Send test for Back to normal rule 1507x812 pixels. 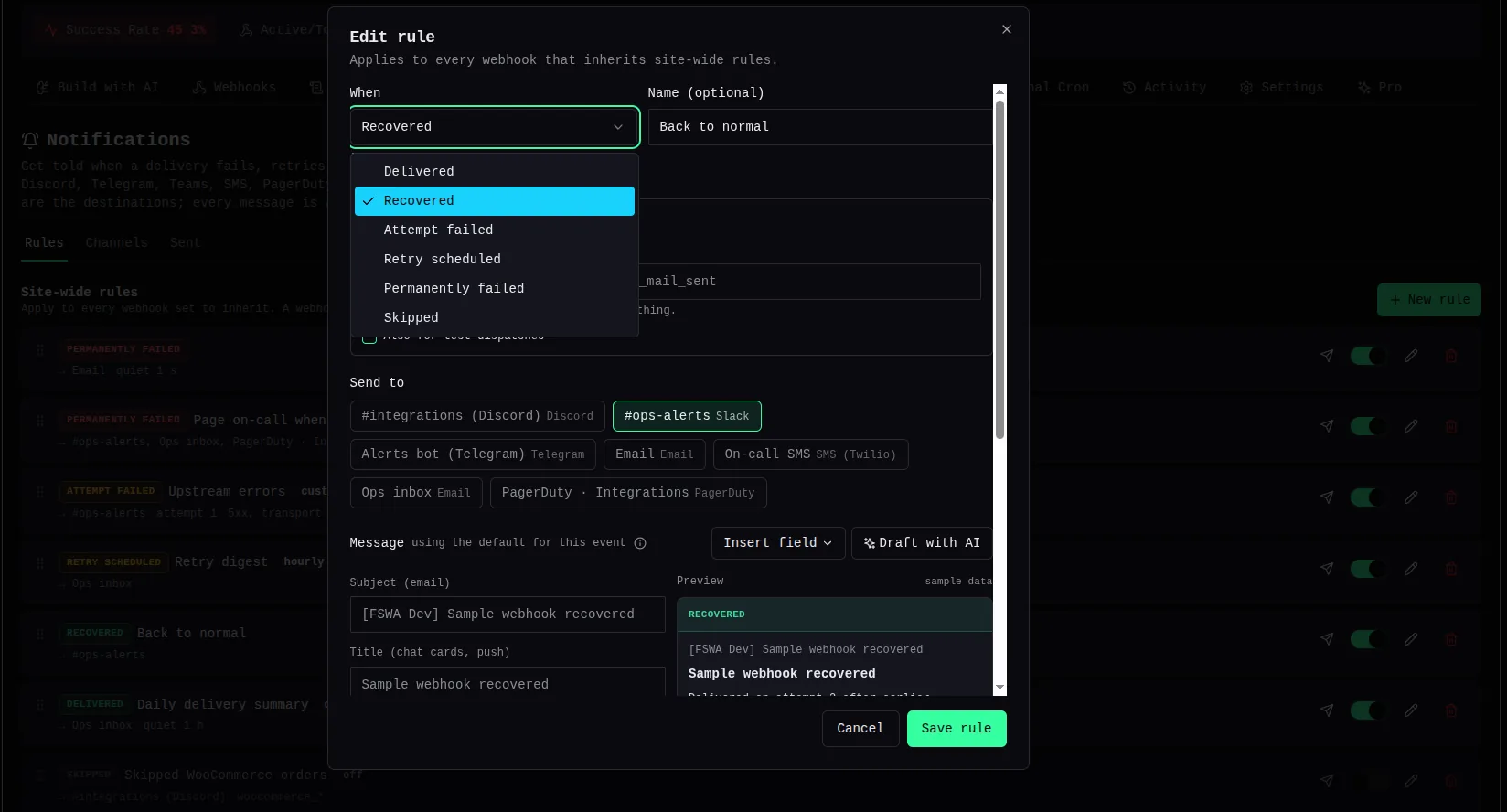pos(1326,639)
